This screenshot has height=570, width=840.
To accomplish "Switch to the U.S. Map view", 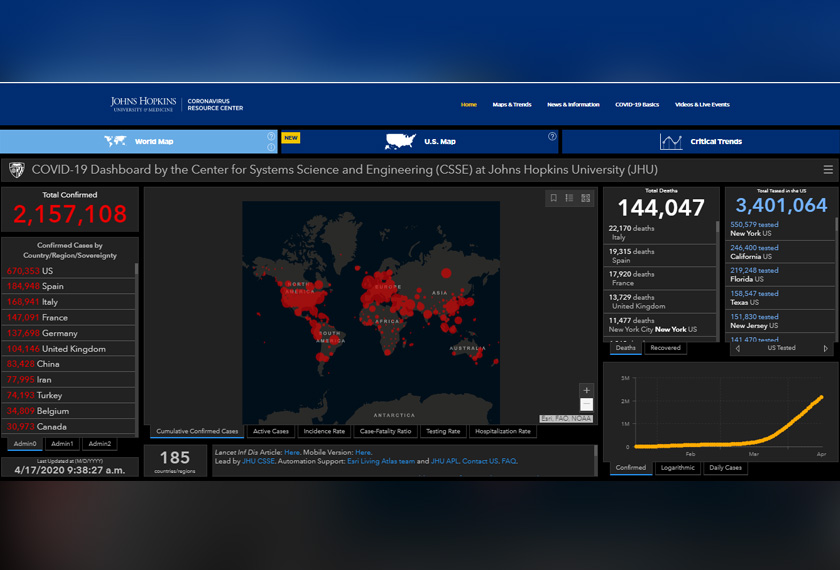I will pos(419,141).
